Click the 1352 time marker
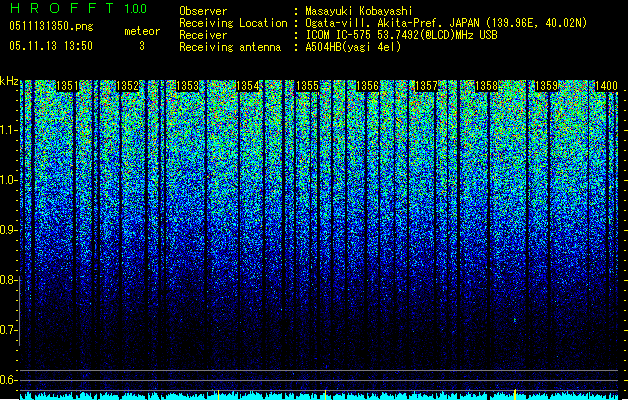This screenshot has height=400, width=629. (x=127, y=86)
